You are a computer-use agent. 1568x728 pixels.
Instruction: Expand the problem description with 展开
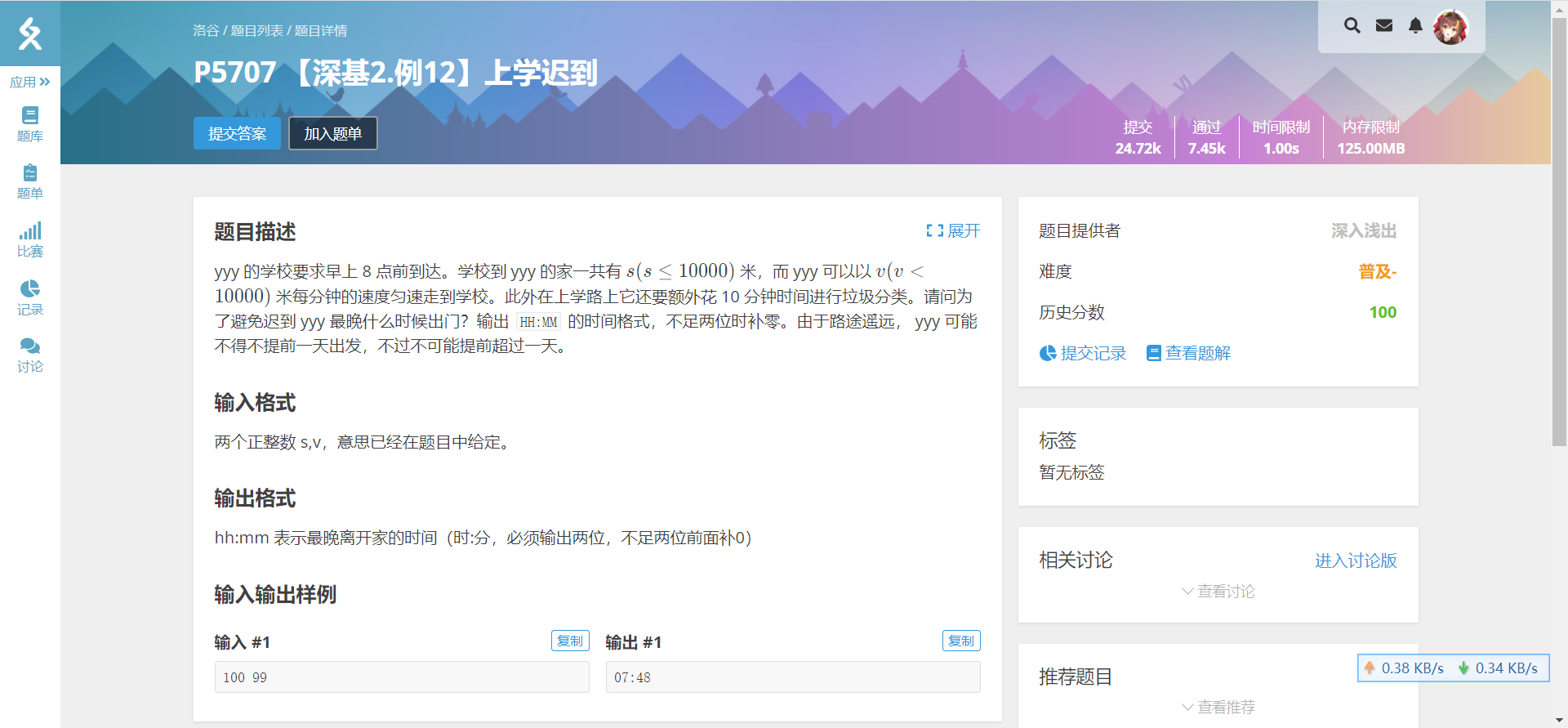pos(953,231)
